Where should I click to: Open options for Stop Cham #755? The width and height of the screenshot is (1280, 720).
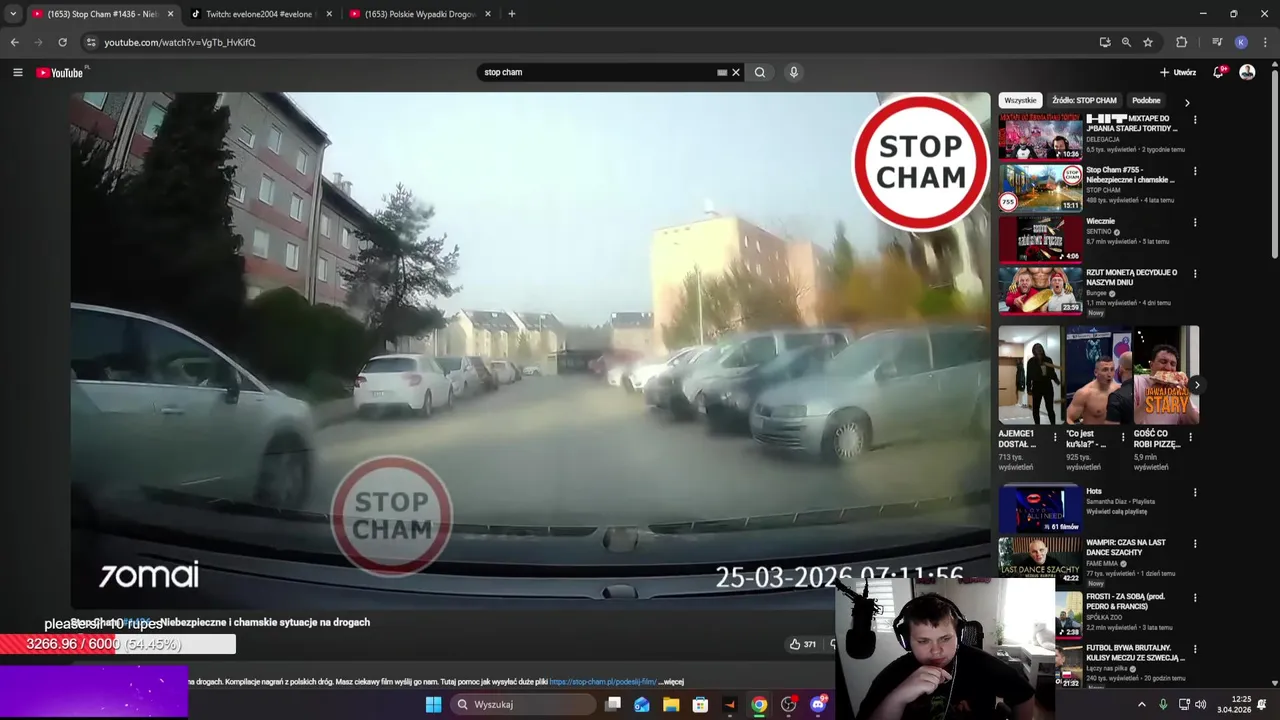[1194, 171]
